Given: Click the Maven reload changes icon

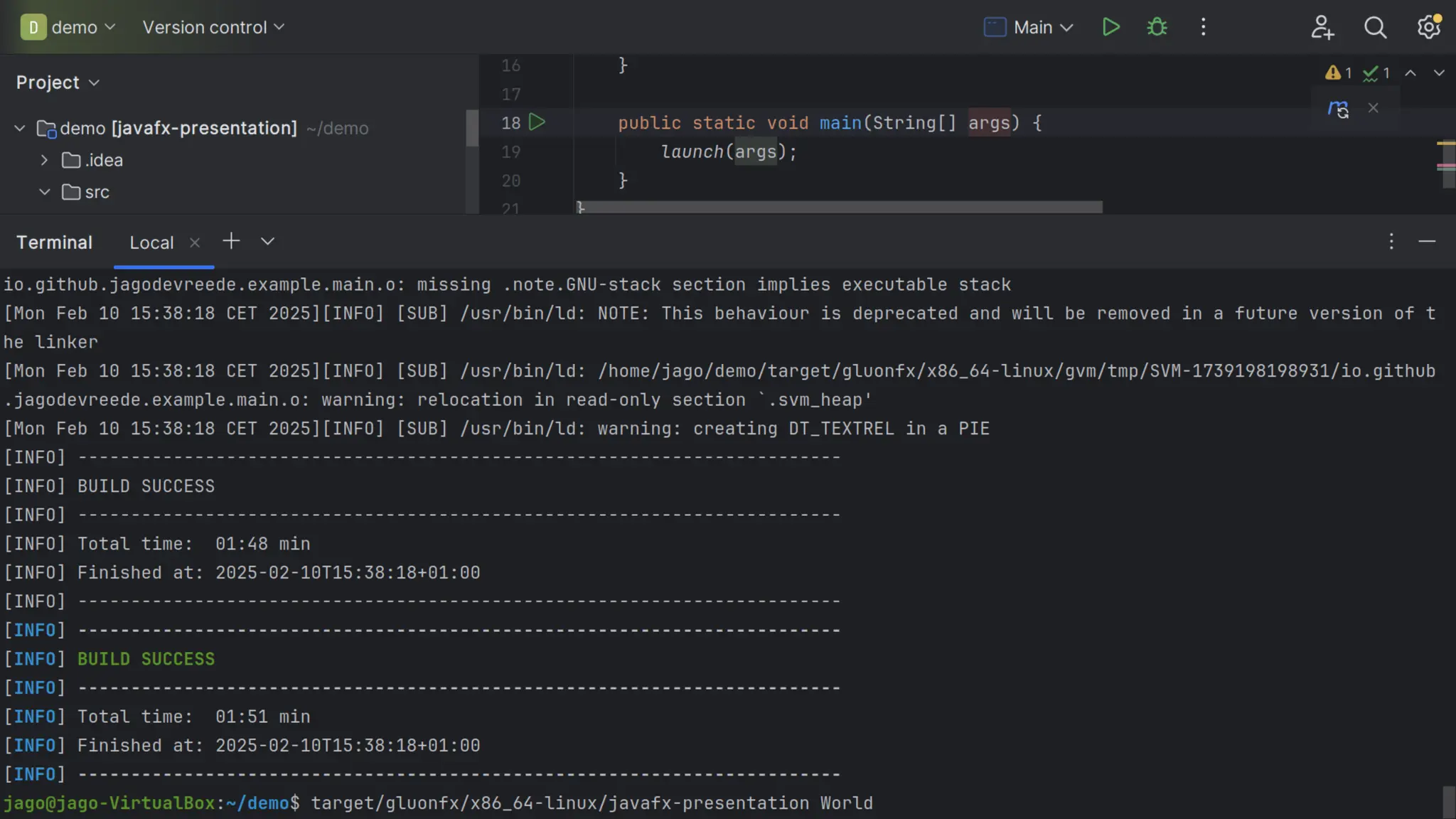Looking at the screenshot, I should [x=1338, y=108].
